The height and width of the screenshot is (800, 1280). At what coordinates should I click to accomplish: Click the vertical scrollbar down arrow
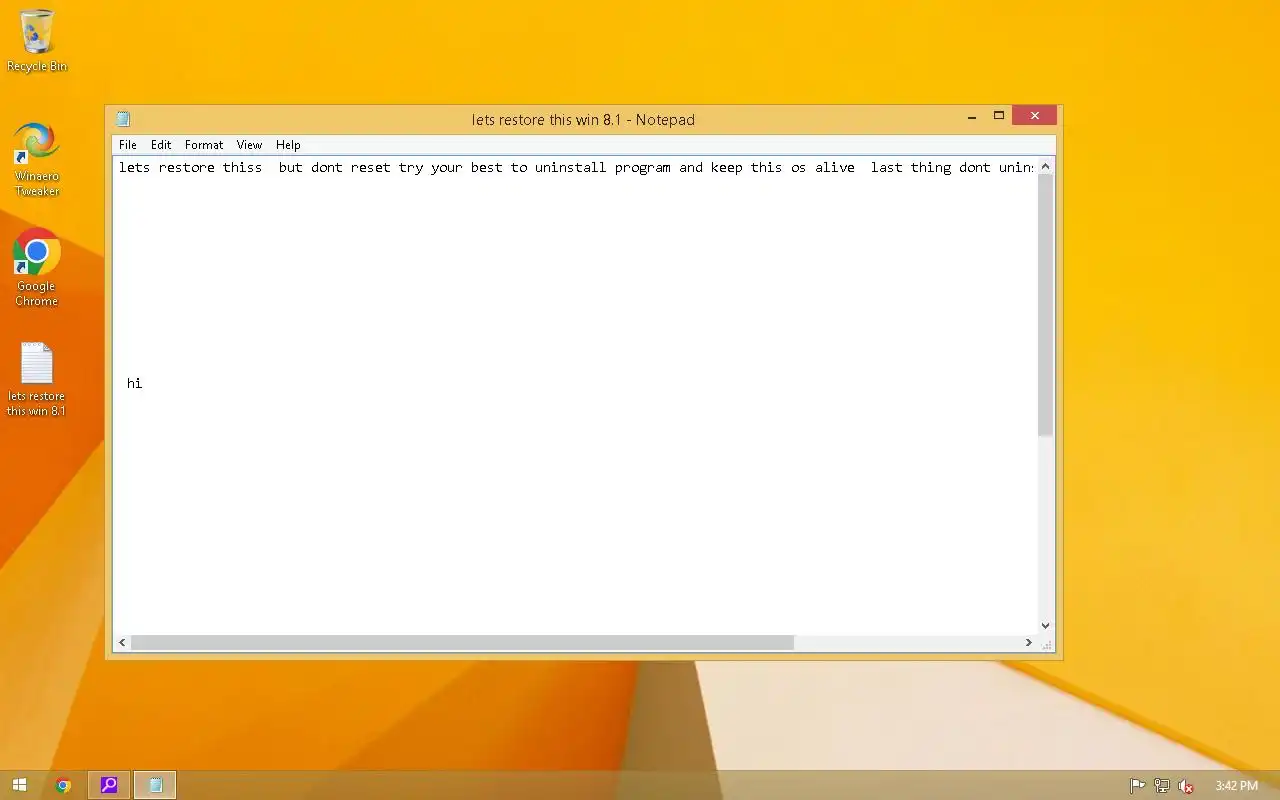pyautogui.click(x=1046, y=626)
